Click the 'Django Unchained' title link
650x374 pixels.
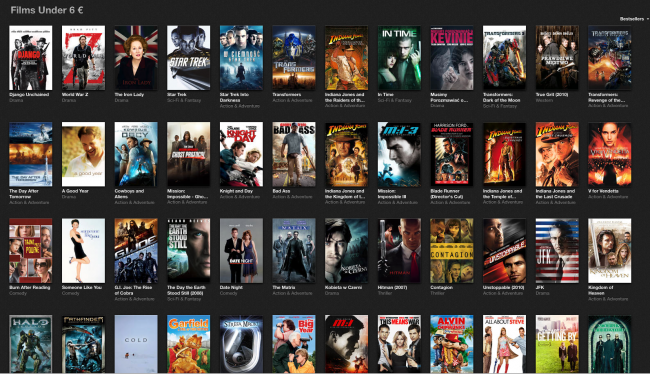(29, 95)
